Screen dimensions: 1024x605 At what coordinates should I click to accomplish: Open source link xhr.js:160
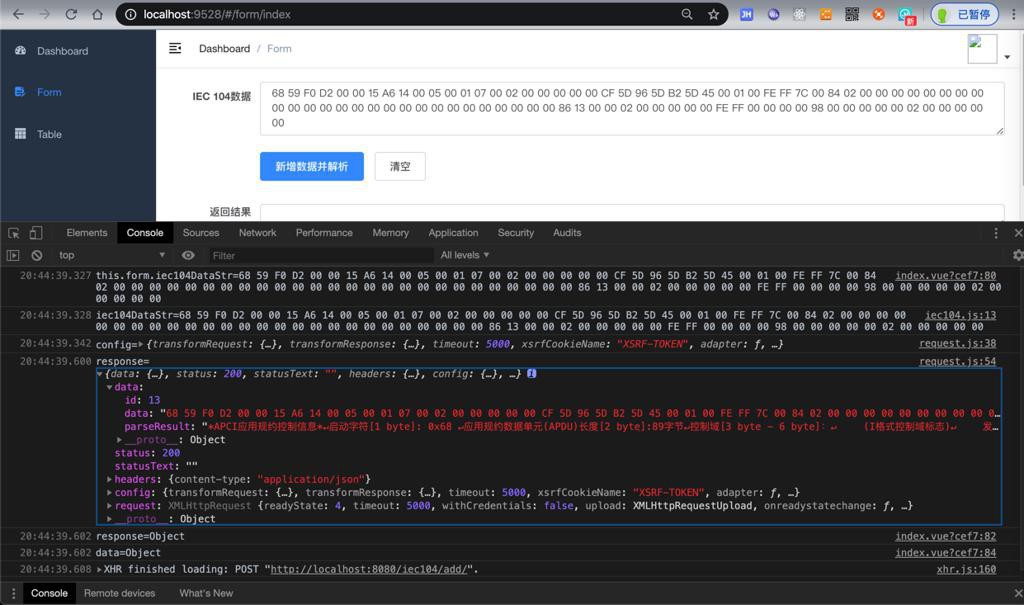966,570
